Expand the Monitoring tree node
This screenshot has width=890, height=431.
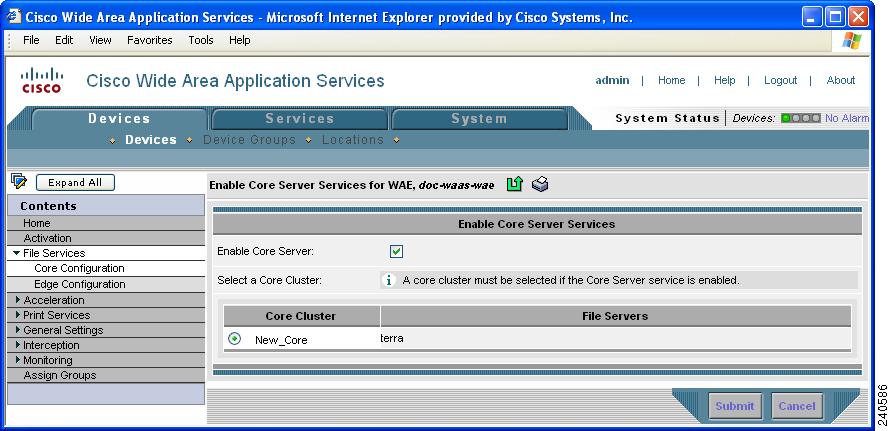(18, 359)
